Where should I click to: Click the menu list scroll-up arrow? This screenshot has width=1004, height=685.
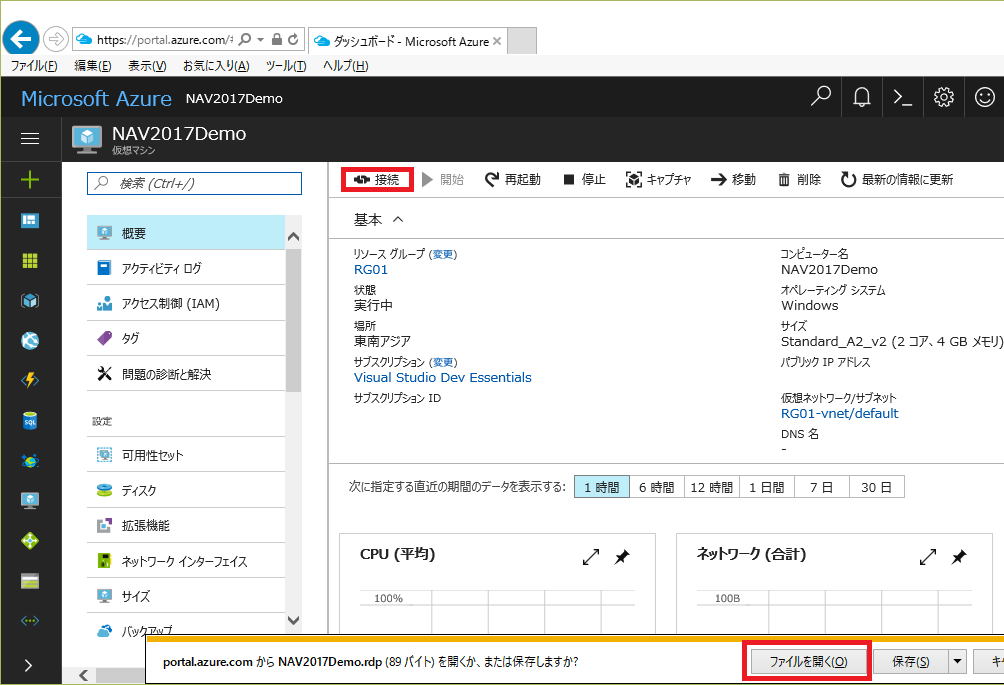[x=293, y=237]
